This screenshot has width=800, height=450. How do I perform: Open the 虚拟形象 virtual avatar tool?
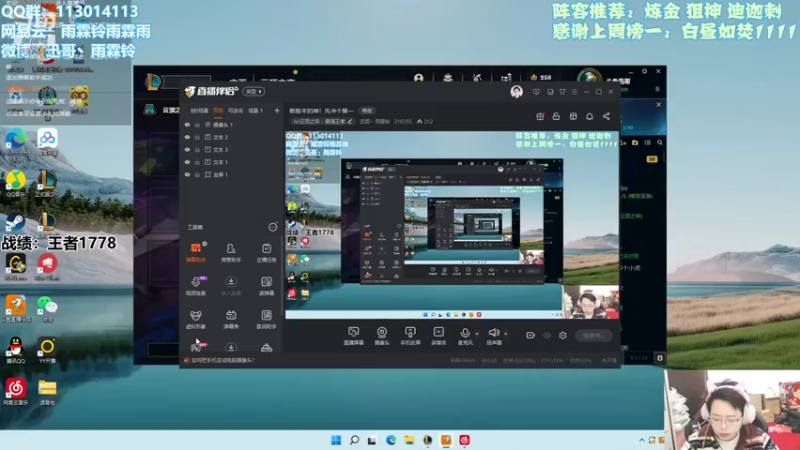195,319
